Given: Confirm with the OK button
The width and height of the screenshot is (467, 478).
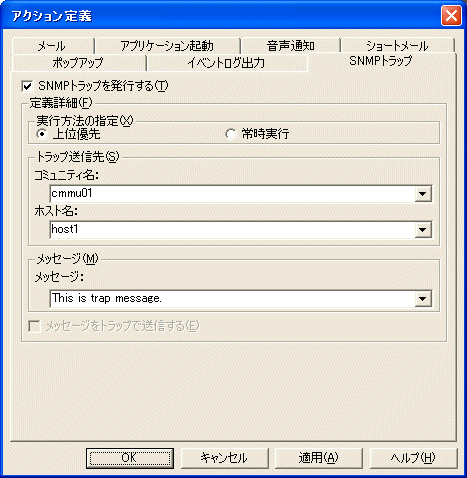Looking at the screenshot, I should pyautogui.click(x=130, y=458).
